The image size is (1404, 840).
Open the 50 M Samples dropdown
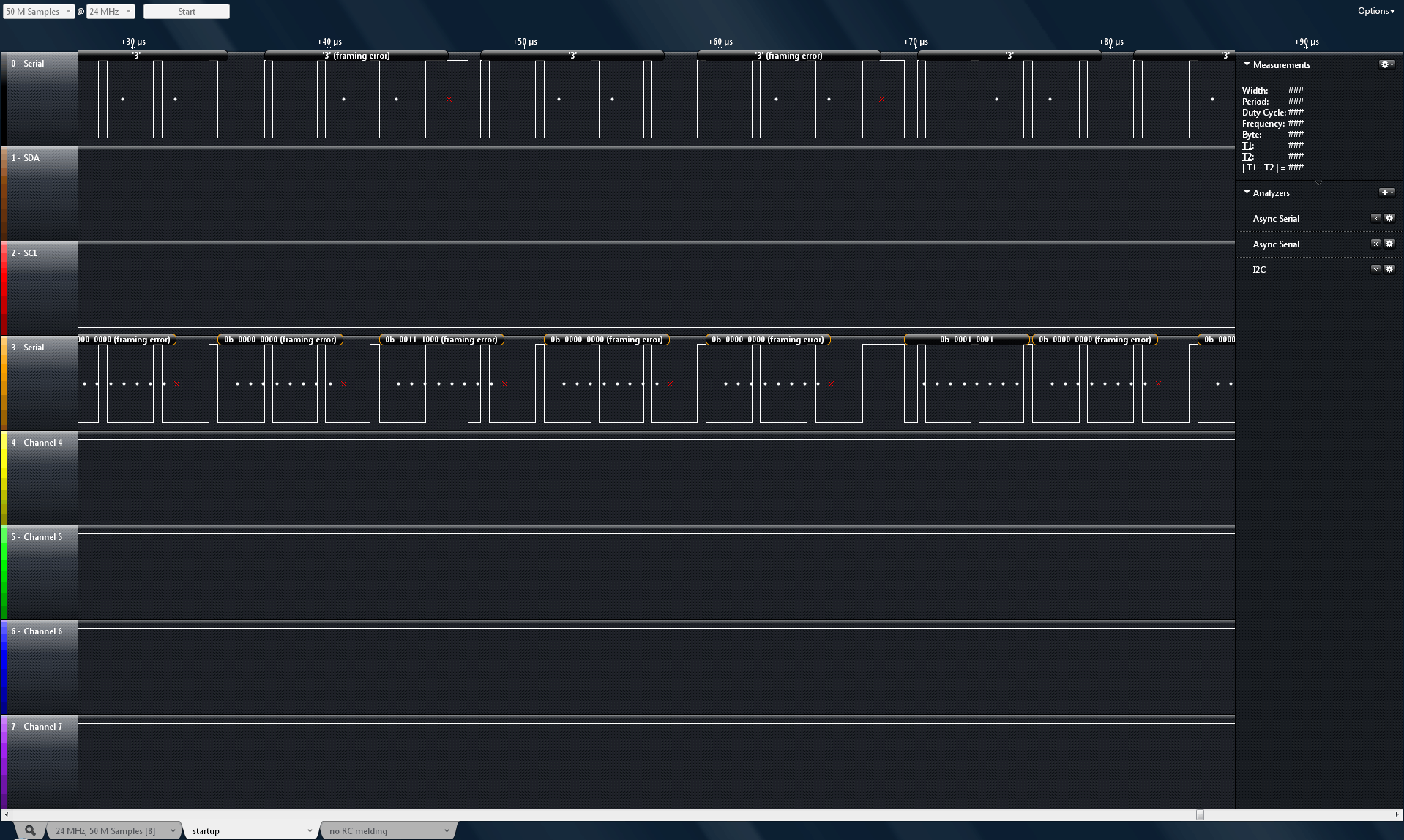pos(39,11)
